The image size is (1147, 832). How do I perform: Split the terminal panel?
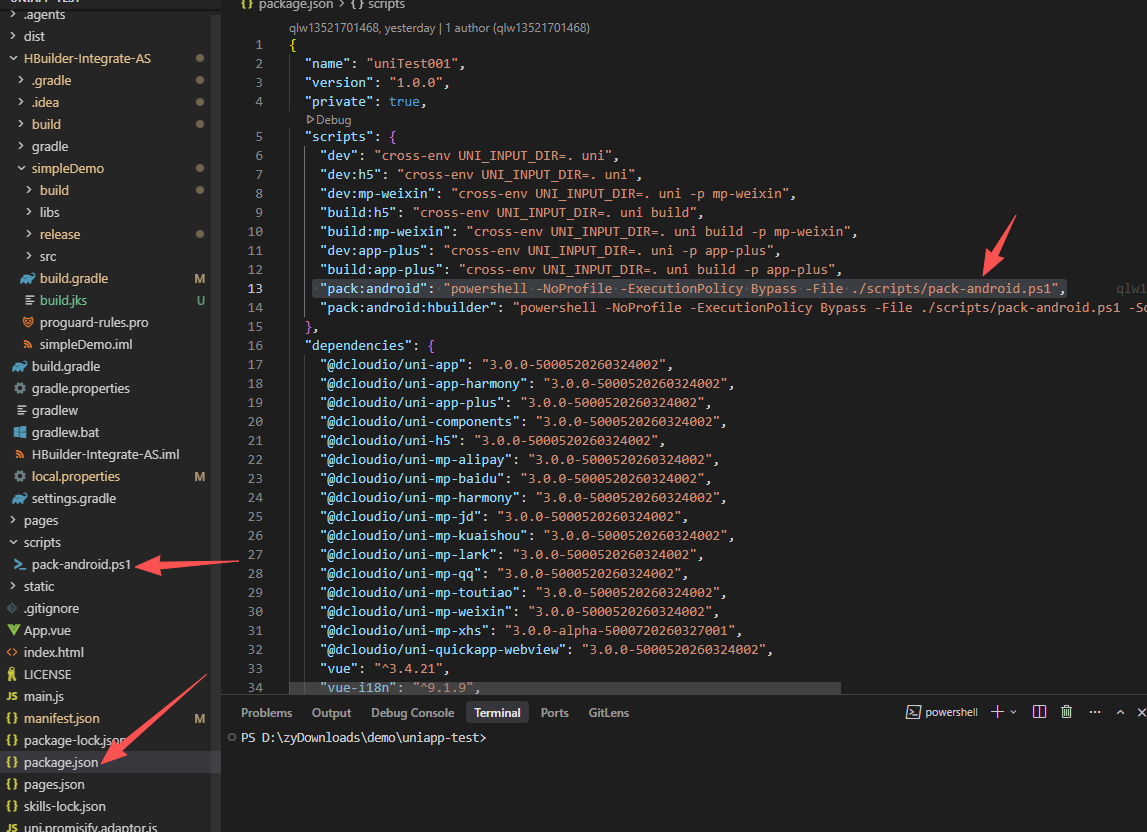[x=1039, y=712]
